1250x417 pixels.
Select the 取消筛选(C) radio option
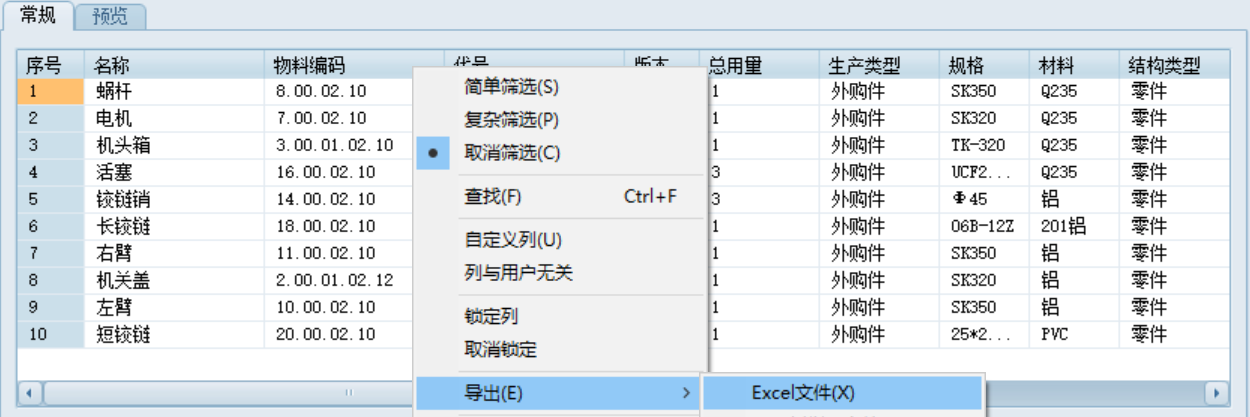[511, 153]
